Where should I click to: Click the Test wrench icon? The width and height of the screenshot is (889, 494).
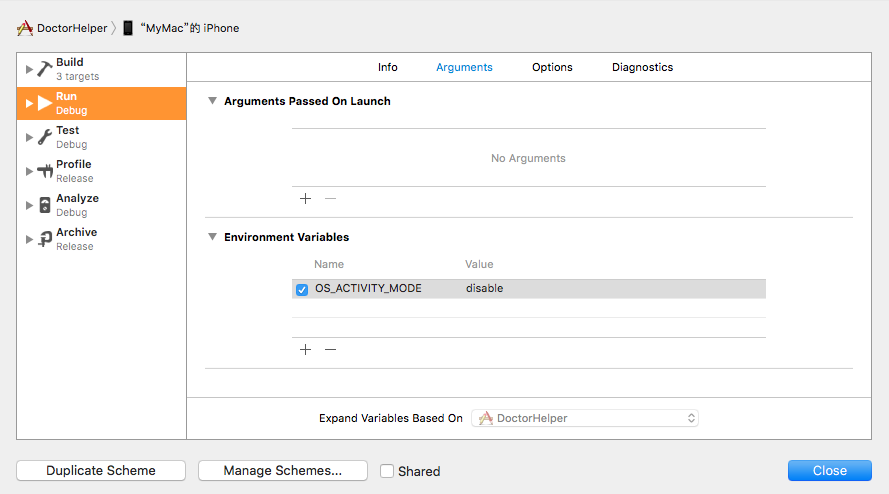point(44,137)
